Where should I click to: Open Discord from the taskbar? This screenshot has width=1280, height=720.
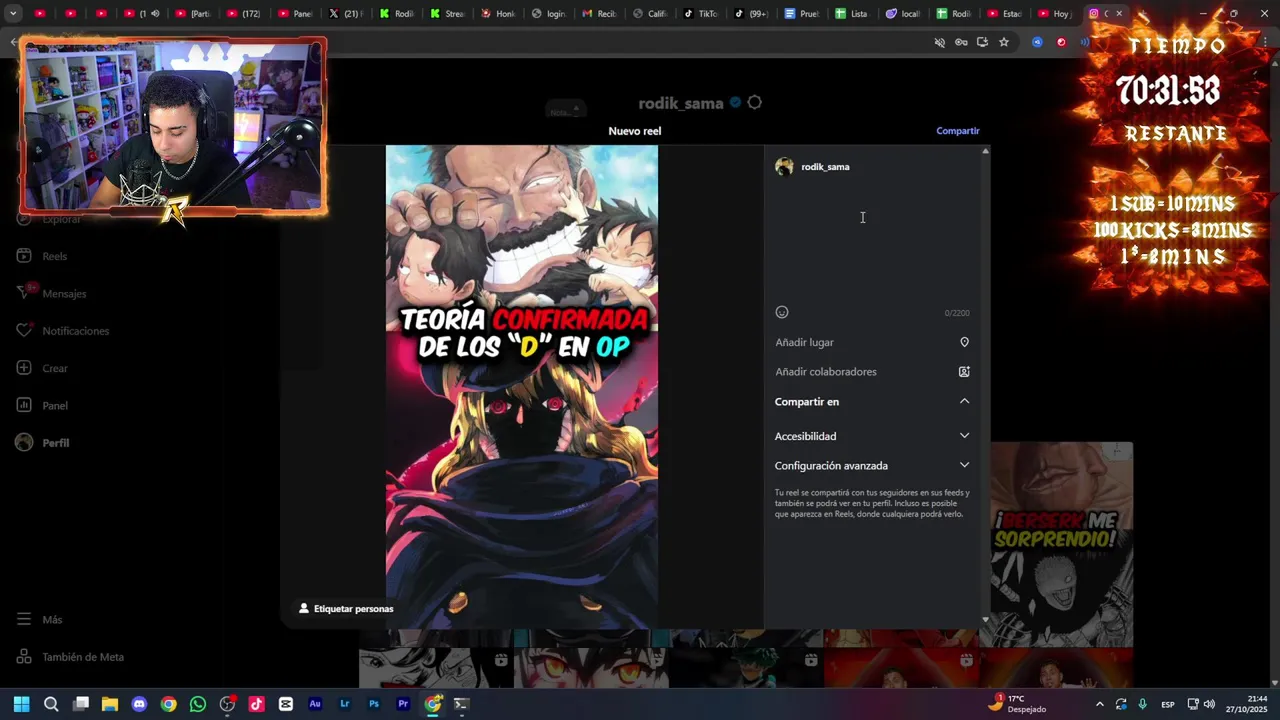coord(139,704)
